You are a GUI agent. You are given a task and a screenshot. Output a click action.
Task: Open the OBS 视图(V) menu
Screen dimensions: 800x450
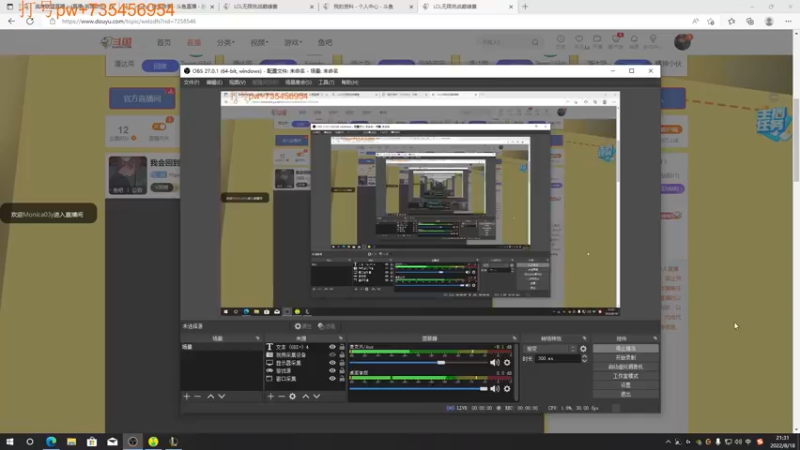click(237, 82)
